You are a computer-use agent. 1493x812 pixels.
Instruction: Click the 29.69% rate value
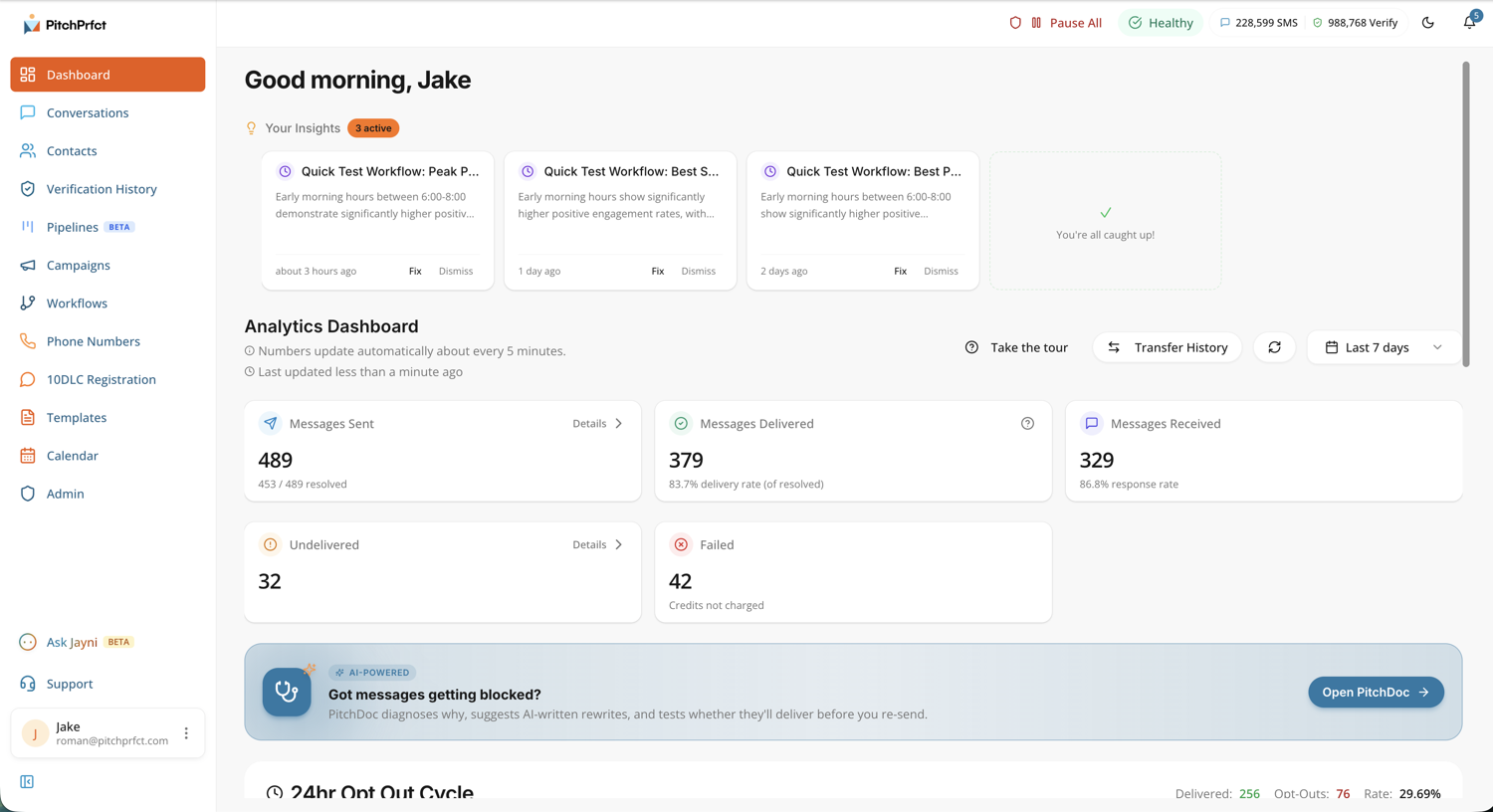[x=1420, y=794]
